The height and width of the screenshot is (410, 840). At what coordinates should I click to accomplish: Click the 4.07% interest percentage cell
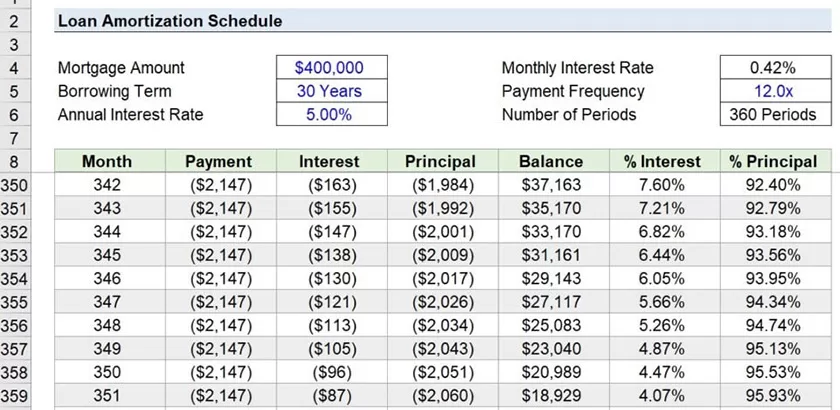(661, 395)
